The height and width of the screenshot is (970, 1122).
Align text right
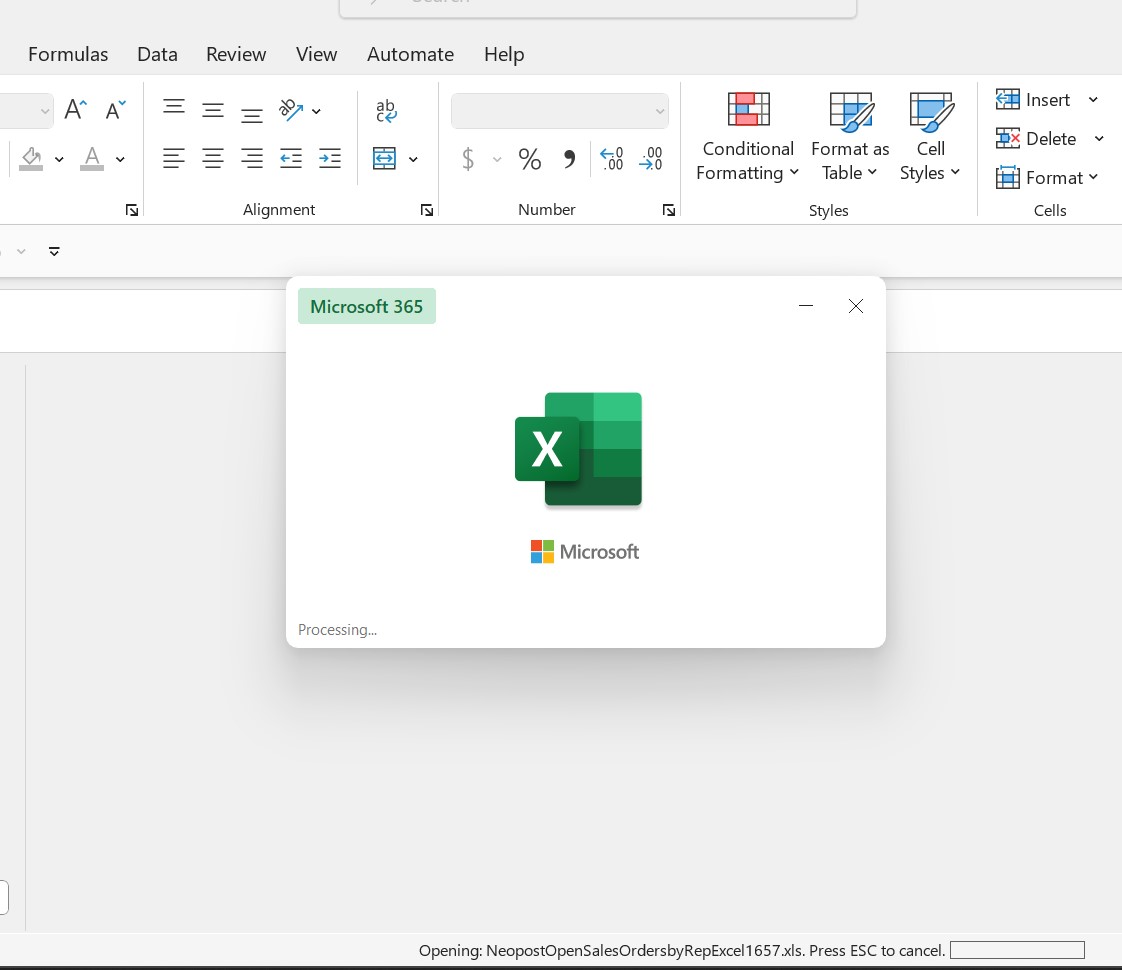click(x=251, y=158)
